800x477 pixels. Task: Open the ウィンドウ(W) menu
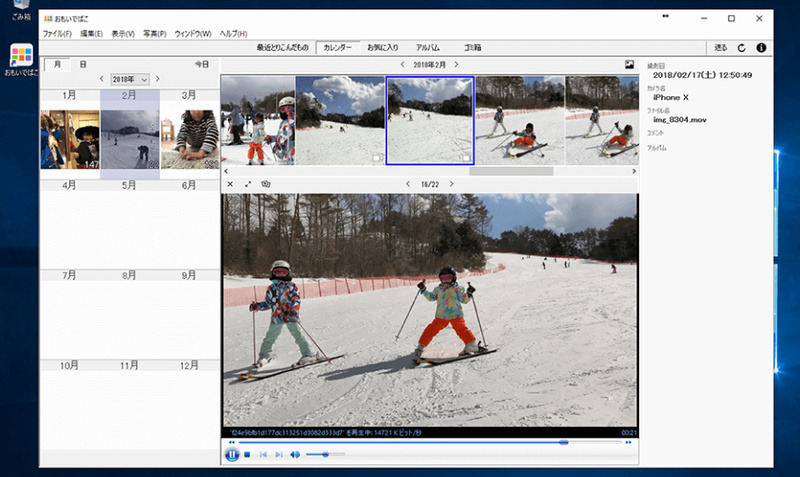(x=193, y=34)
